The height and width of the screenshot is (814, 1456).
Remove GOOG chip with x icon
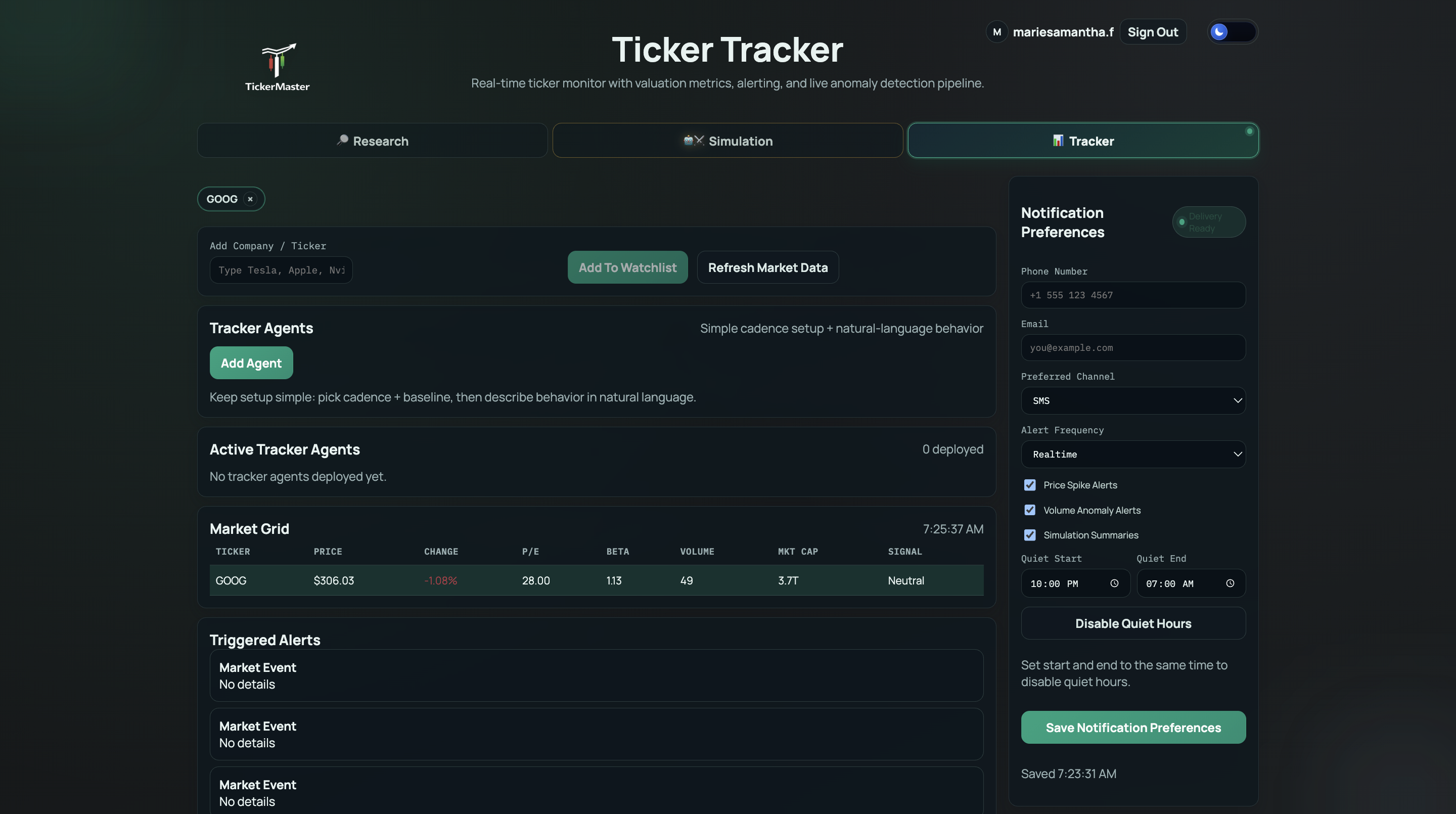[250, 199]
